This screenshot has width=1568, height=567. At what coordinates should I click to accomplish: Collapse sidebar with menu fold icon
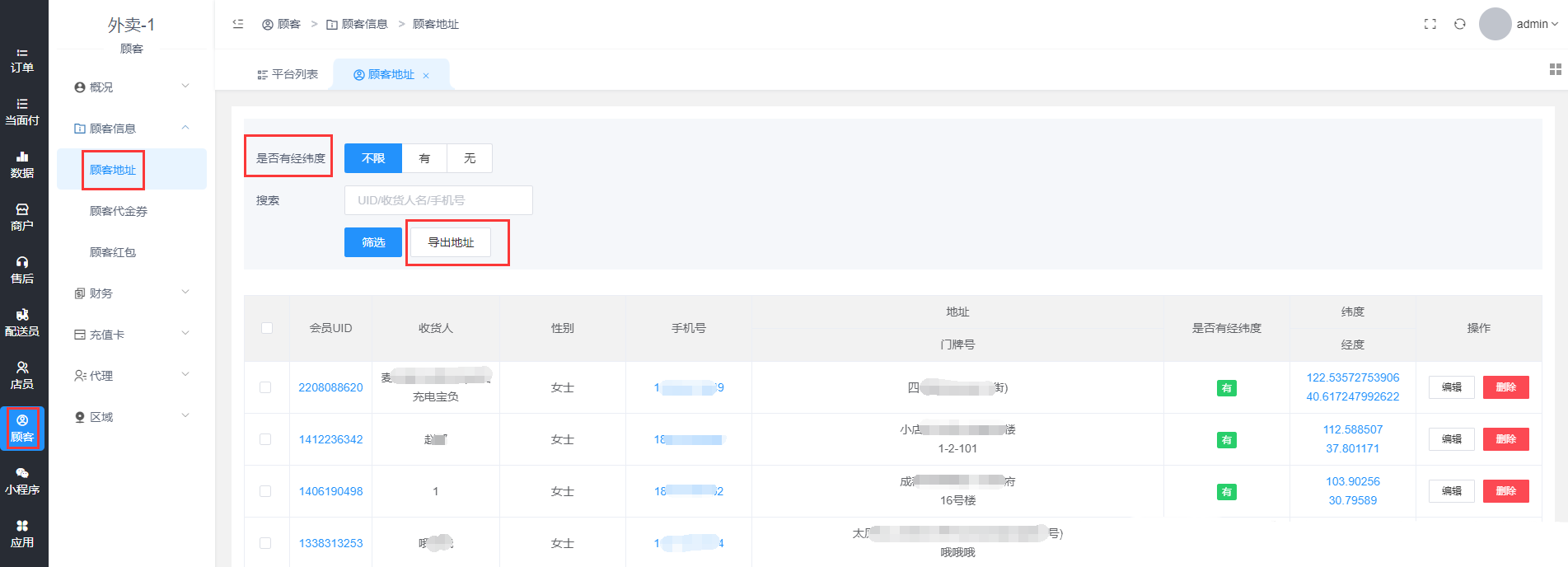(238, 24)
